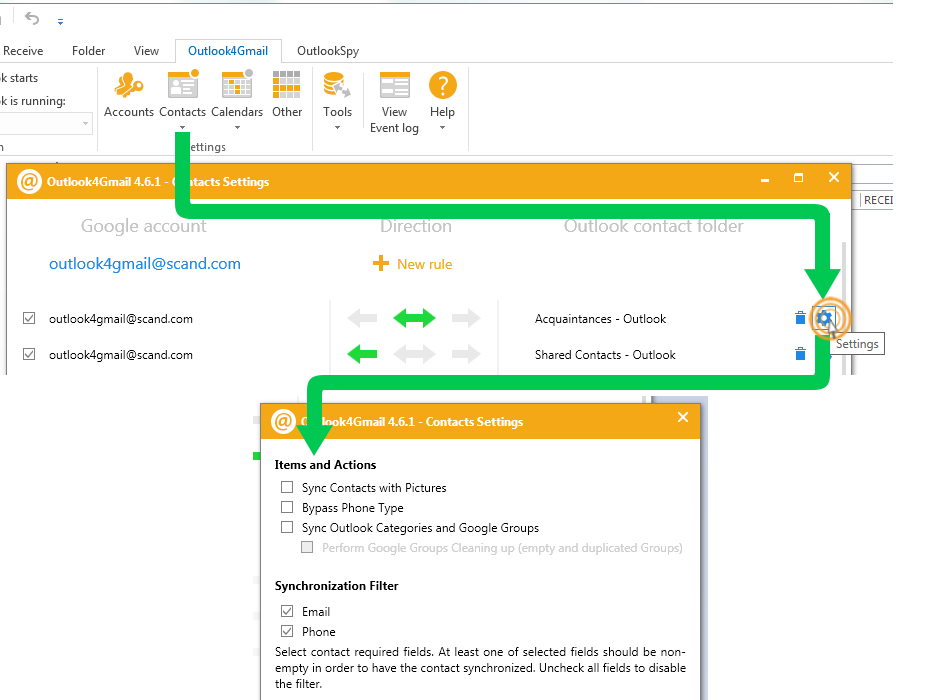The width and height of the screenshot is (935, 700).
Task: Enable Sync Contacts with Pictures
Action: click(287, 487)
